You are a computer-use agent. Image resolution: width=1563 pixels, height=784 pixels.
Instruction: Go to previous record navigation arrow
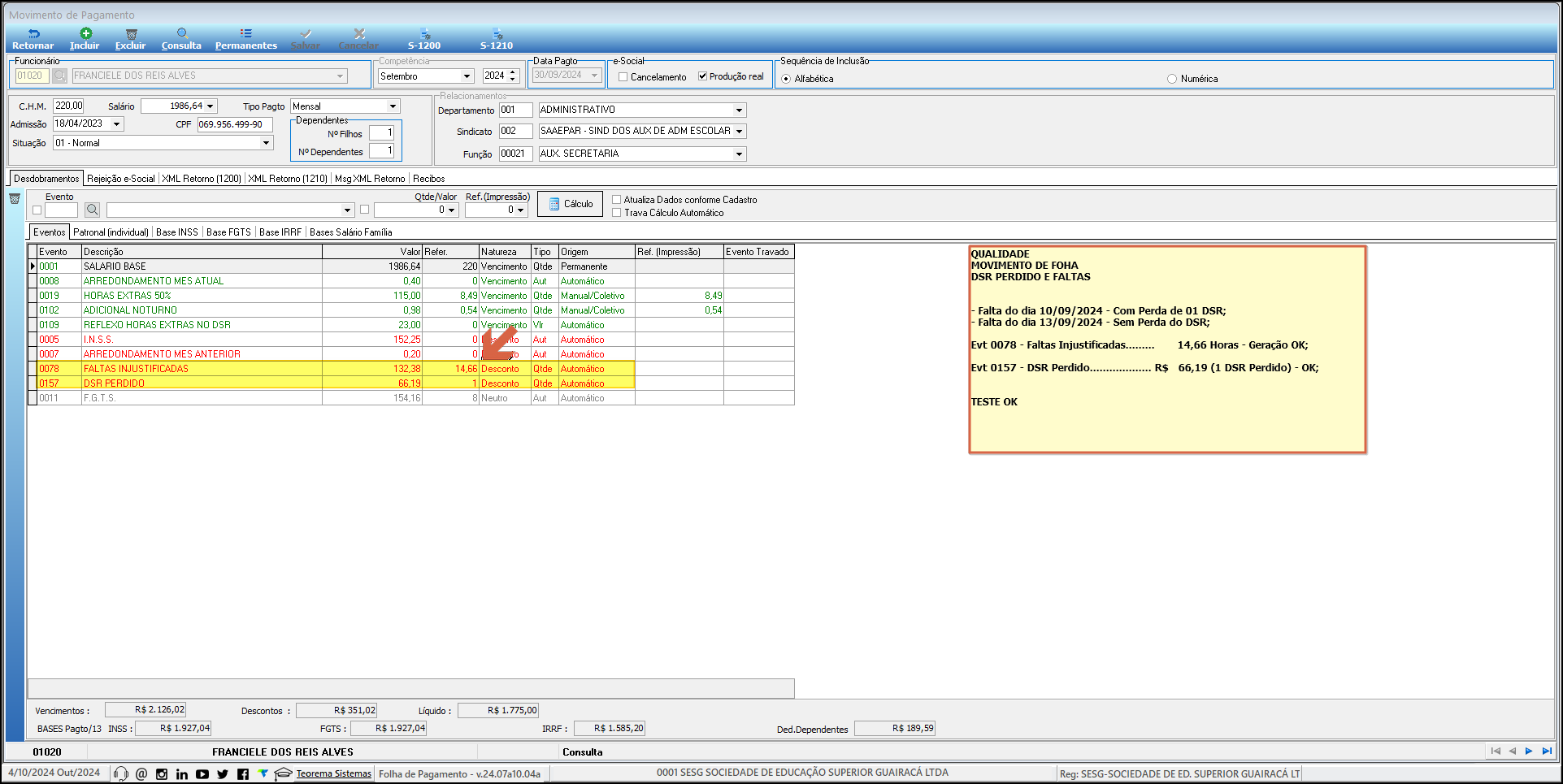coord(1513,751)
